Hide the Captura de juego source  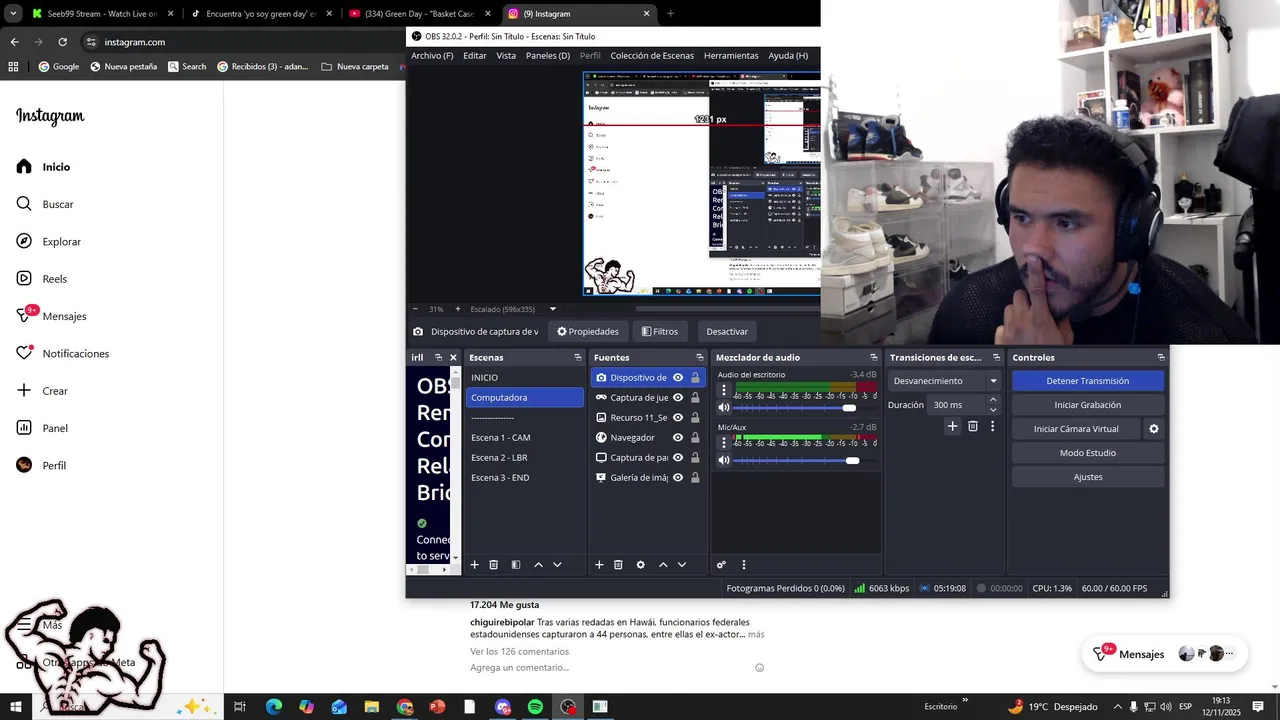coord(678,397)
